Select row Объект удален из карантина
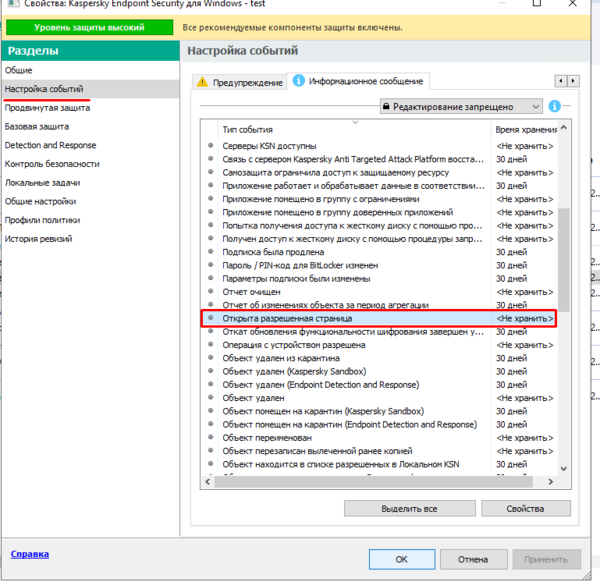Image resolution: width=600 pixels, height=582 pixels. [x=379, y=358]
